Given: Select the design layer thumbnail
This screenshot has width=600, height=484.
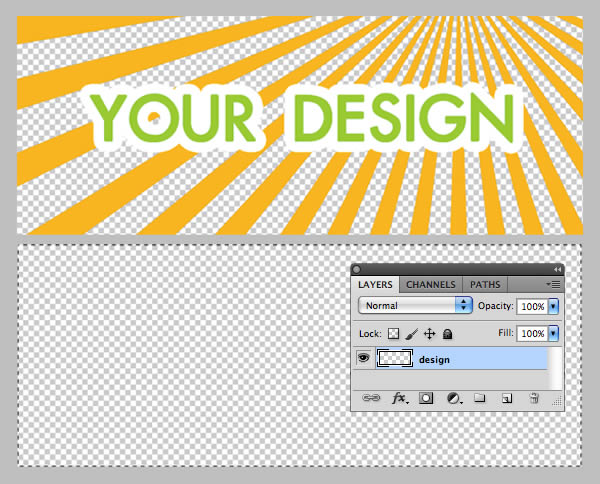Looking at the screenshot, I should coord(395,359).
